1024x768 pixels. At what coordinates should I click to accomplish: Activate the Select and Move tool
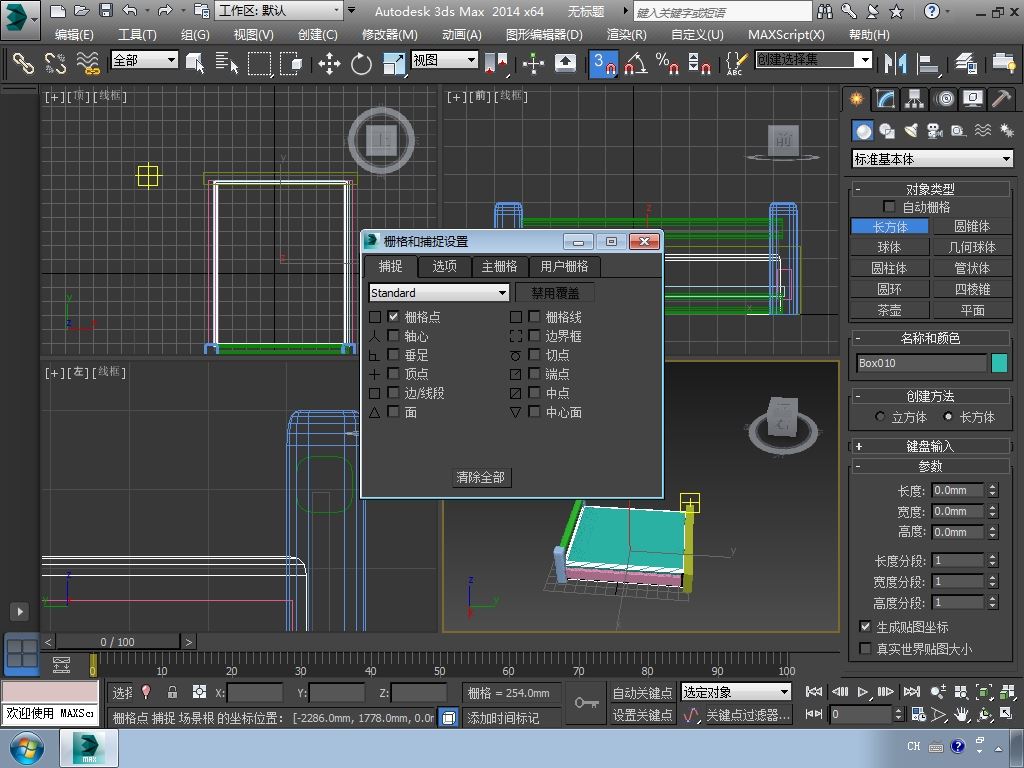(329, 63)
